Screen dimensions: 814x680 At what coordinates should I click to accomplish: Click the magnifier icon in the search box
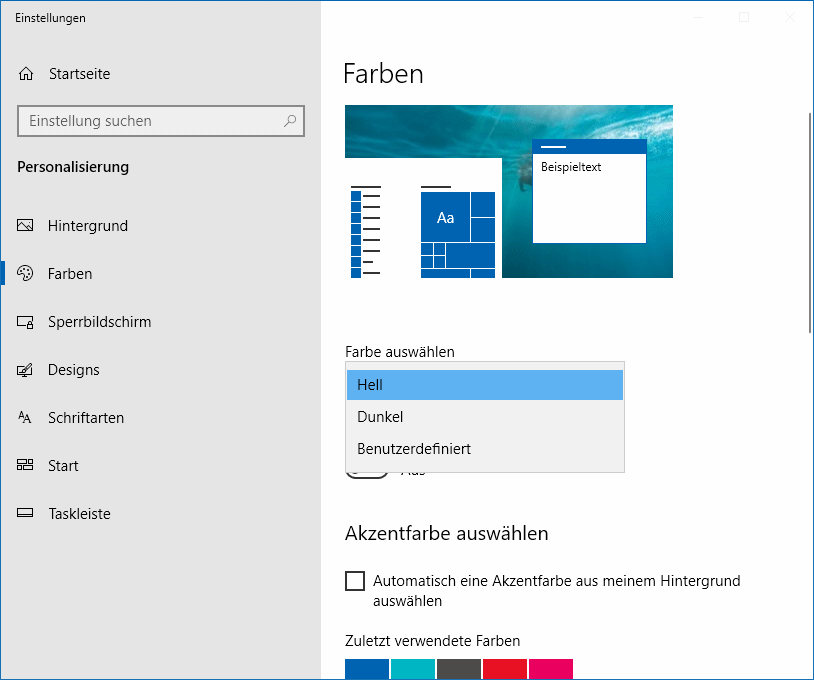290,121
